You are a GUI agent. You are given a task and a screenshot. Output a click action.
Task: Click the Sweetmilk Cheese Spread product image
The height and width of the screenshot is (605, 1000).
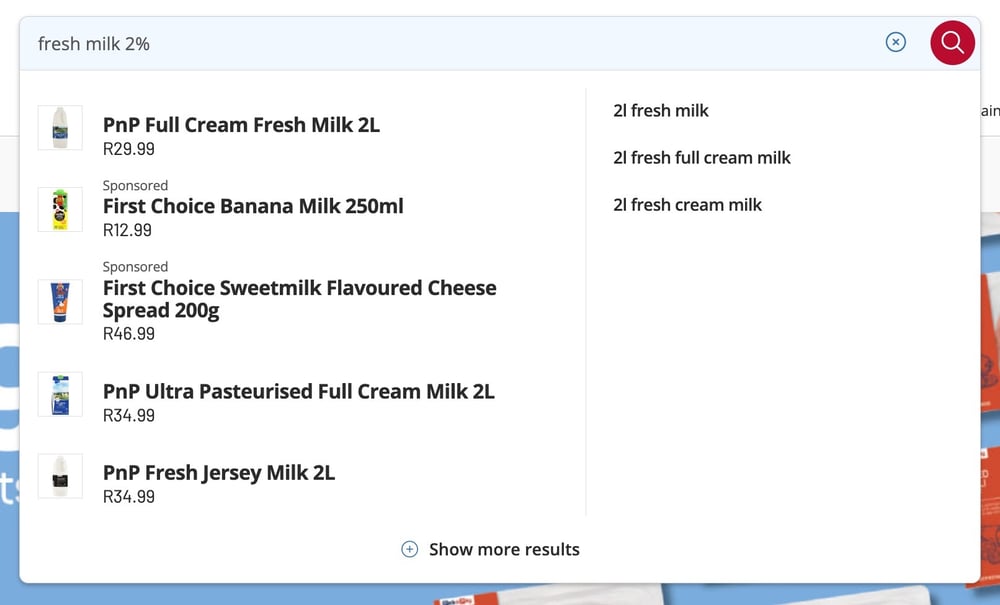(60, 302)
